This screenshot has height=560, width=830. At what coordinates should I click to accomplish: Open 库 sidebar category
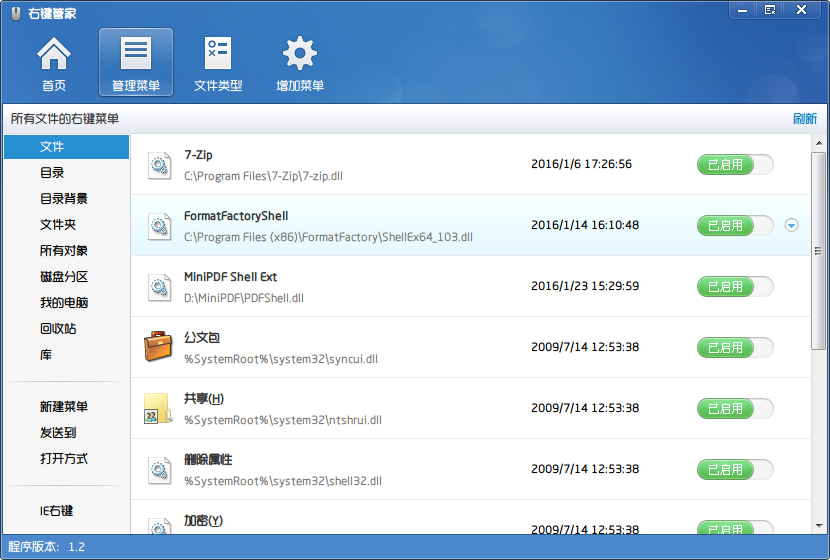click(x=67, y=354)
